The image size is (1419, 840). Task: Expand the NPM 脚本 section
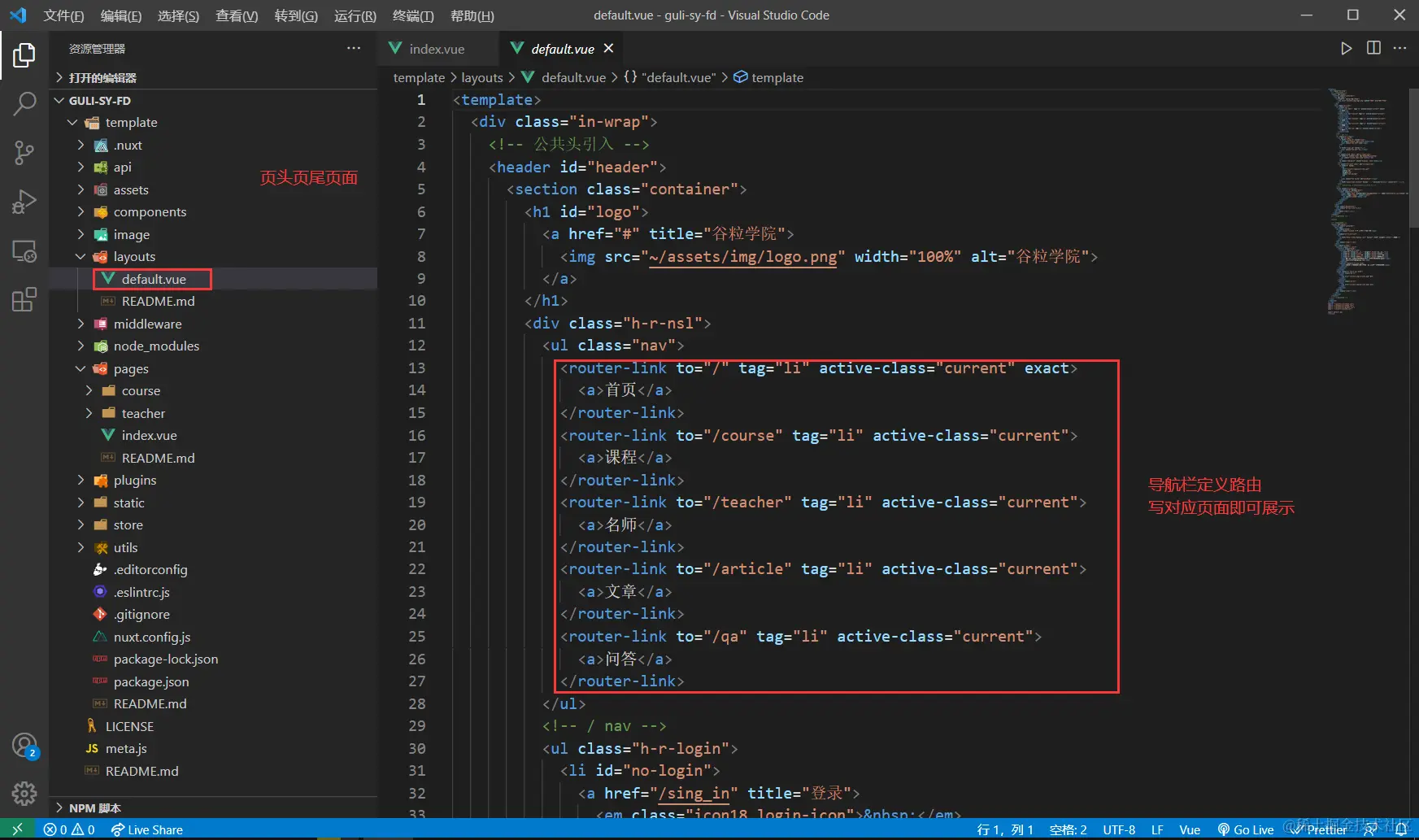[x=215, y=808]
